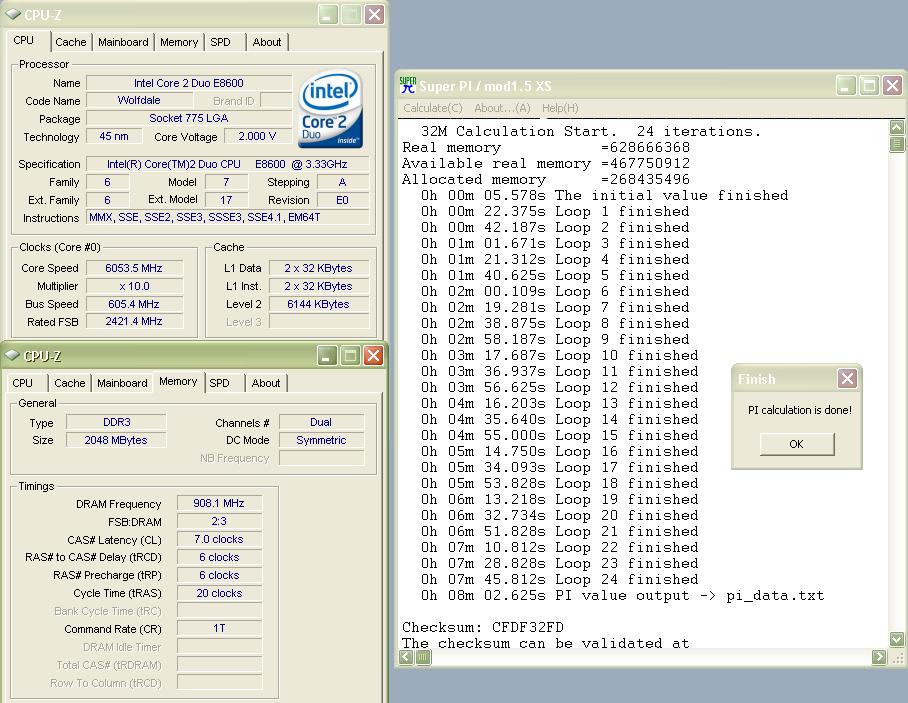Click the CAS# Latency value '7.0 clocks'
Viewport: 908px width, 703px height.
click(219, 539)
